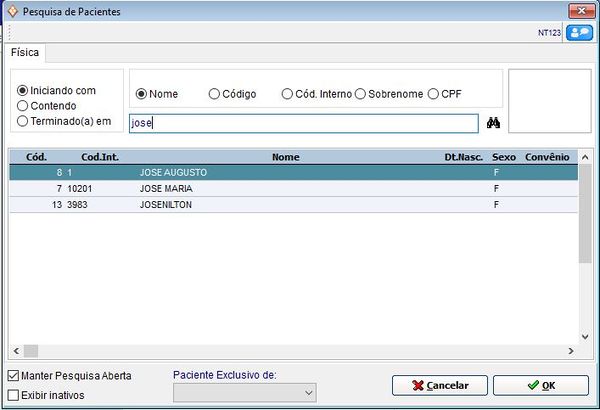The width and height of the screenshot is (600, 410).
Task: Select the Terminado(a) em radio option
Action: coord(23,121)
